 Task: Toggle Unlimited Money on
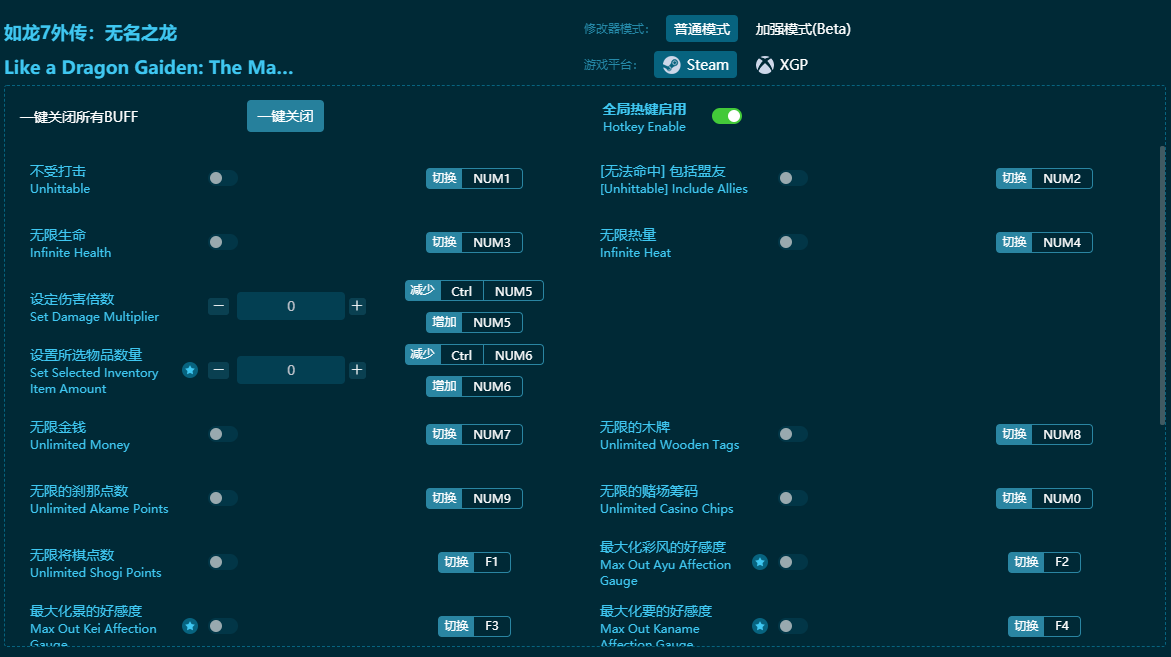[x=223, y=434]
